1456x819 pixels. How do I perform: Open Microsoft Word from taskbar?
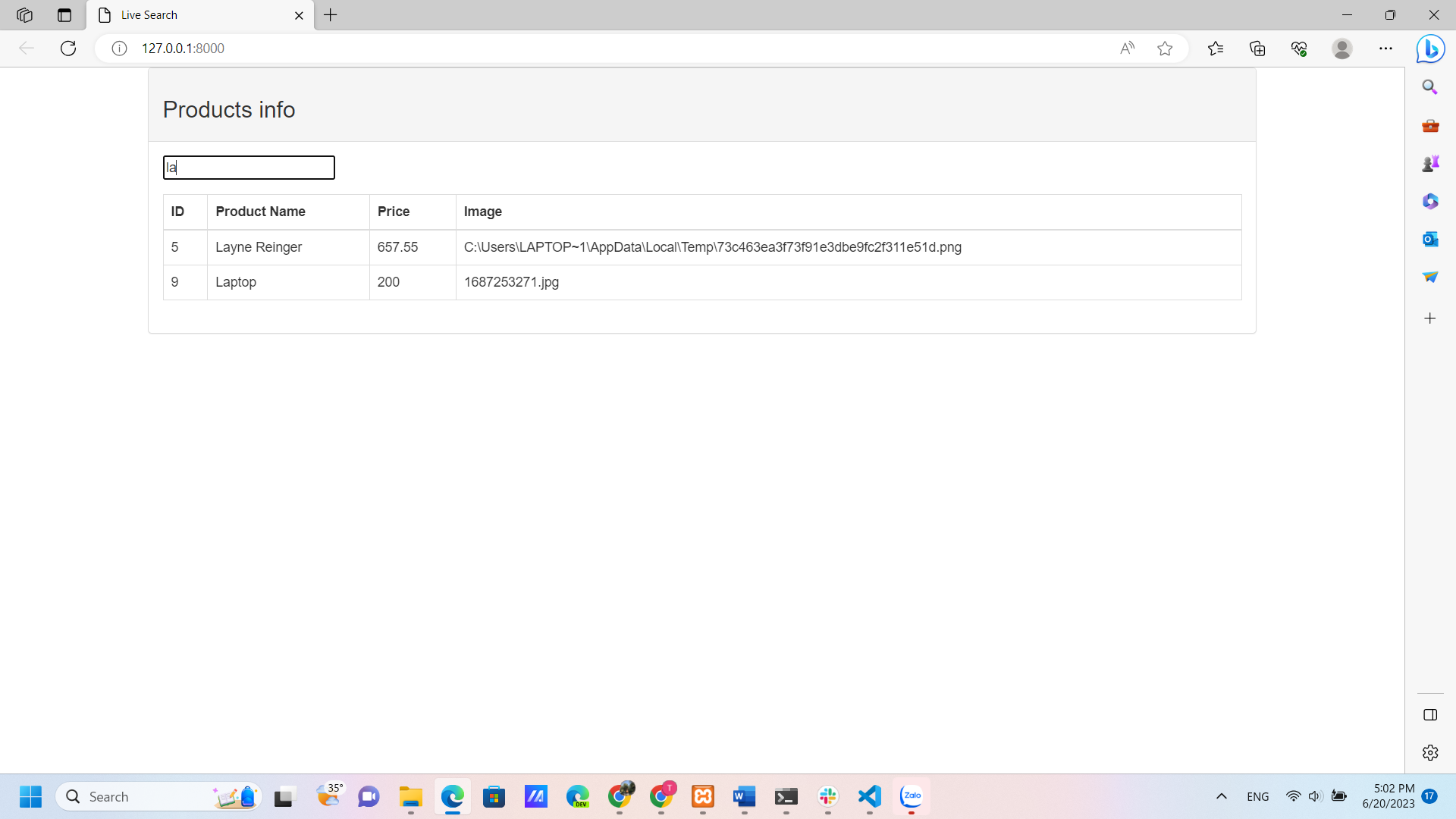coord(745,797)
